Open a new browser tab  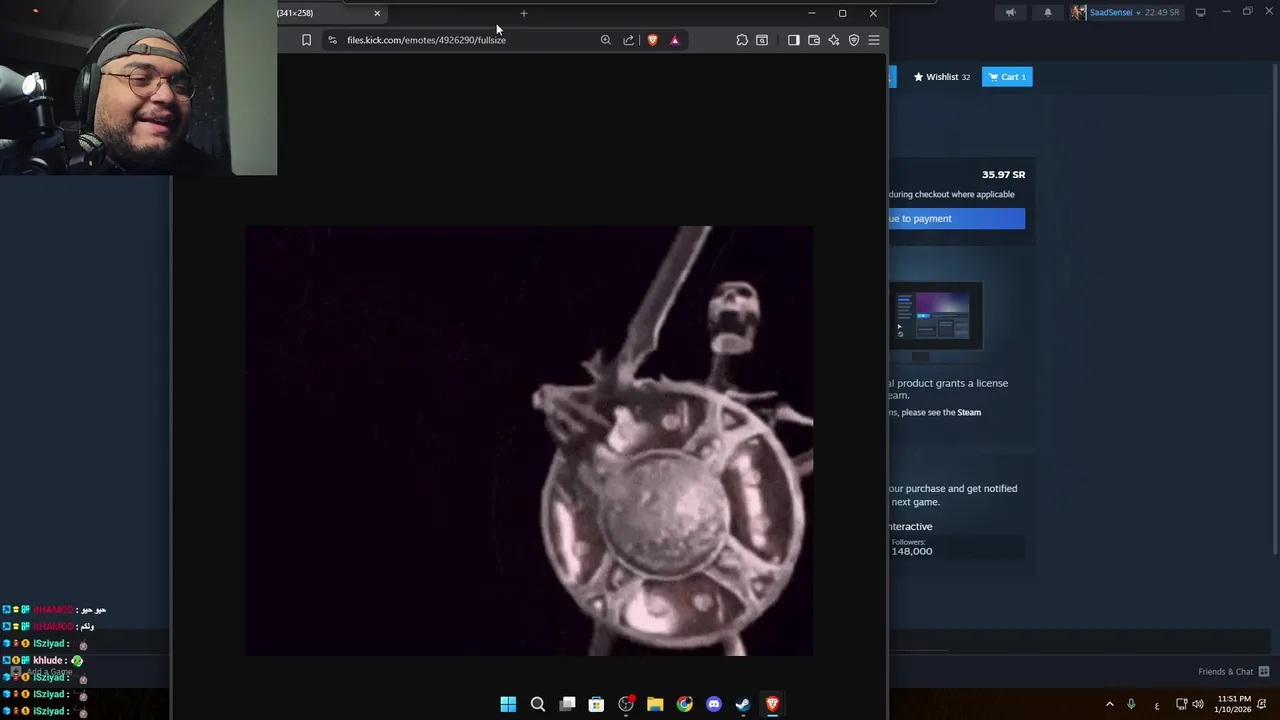tap(523, 13)
